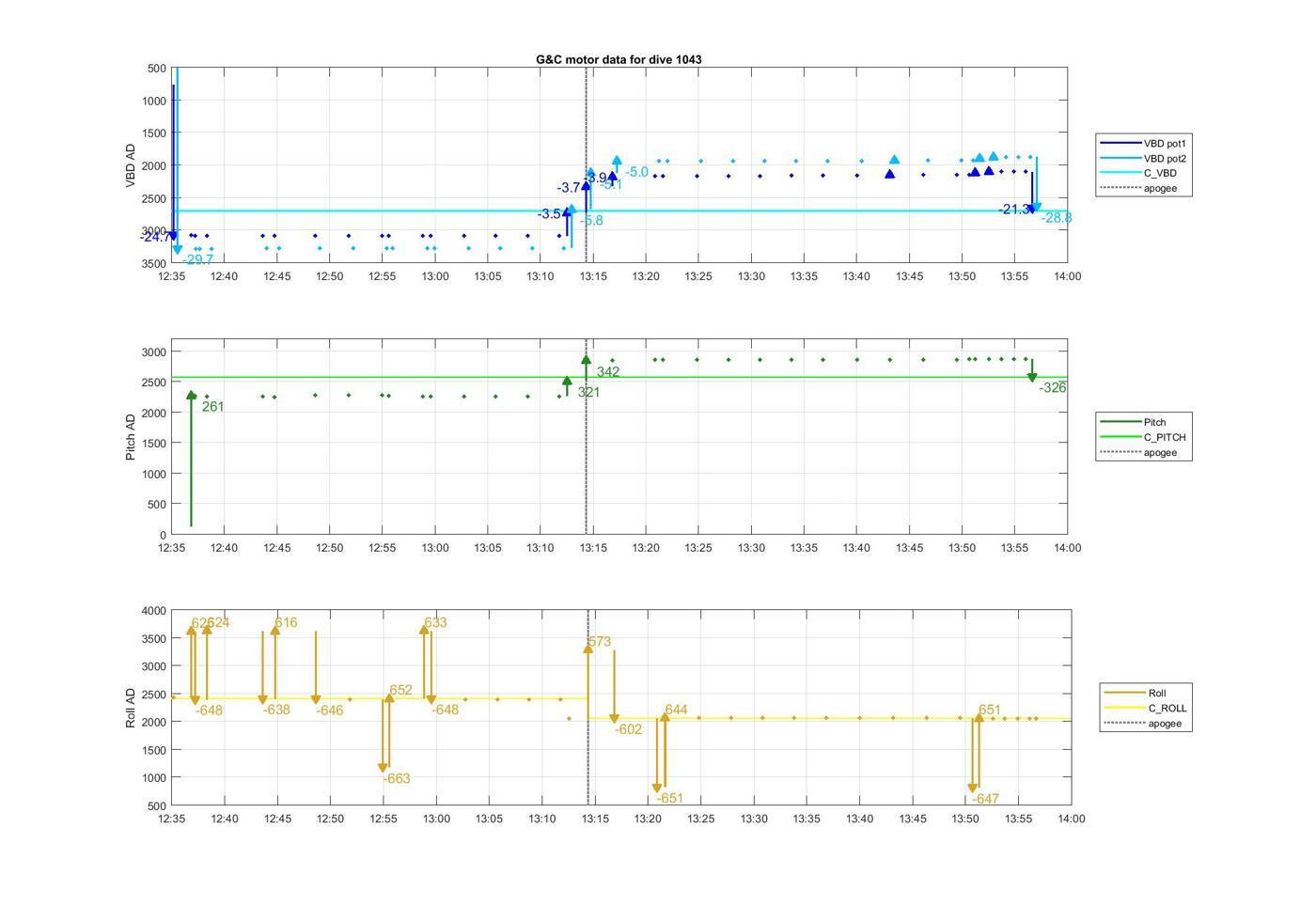The width and height of the screenshot is (1316, 906).
Task: Click the '261' pitch data label
Action: coord(212,407)
